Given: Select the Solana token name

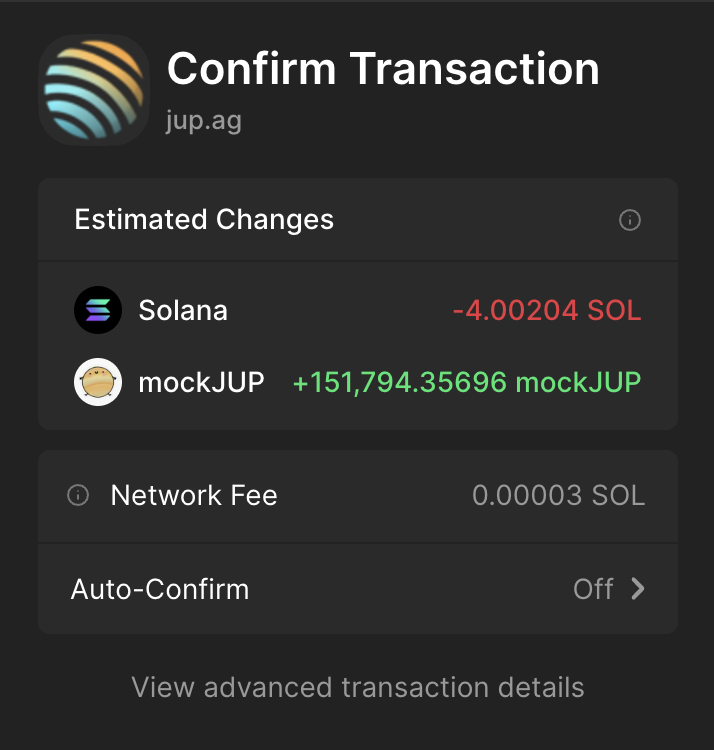Looking at the screenshot, I should click(183, 310).
